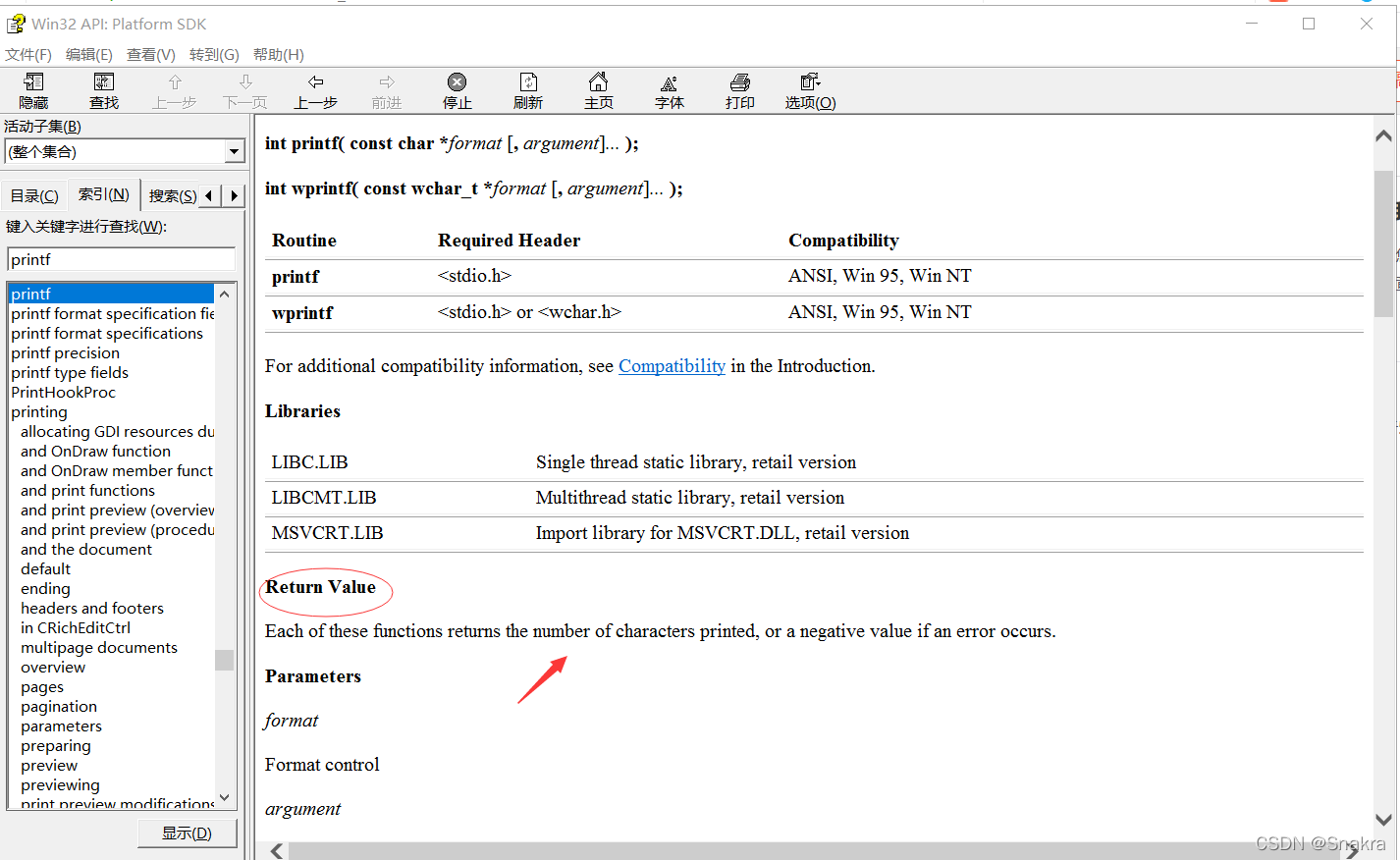Open the File (文件) menu
The width and height of the screenshot is (1400, 860).
(x=27, y=55)
